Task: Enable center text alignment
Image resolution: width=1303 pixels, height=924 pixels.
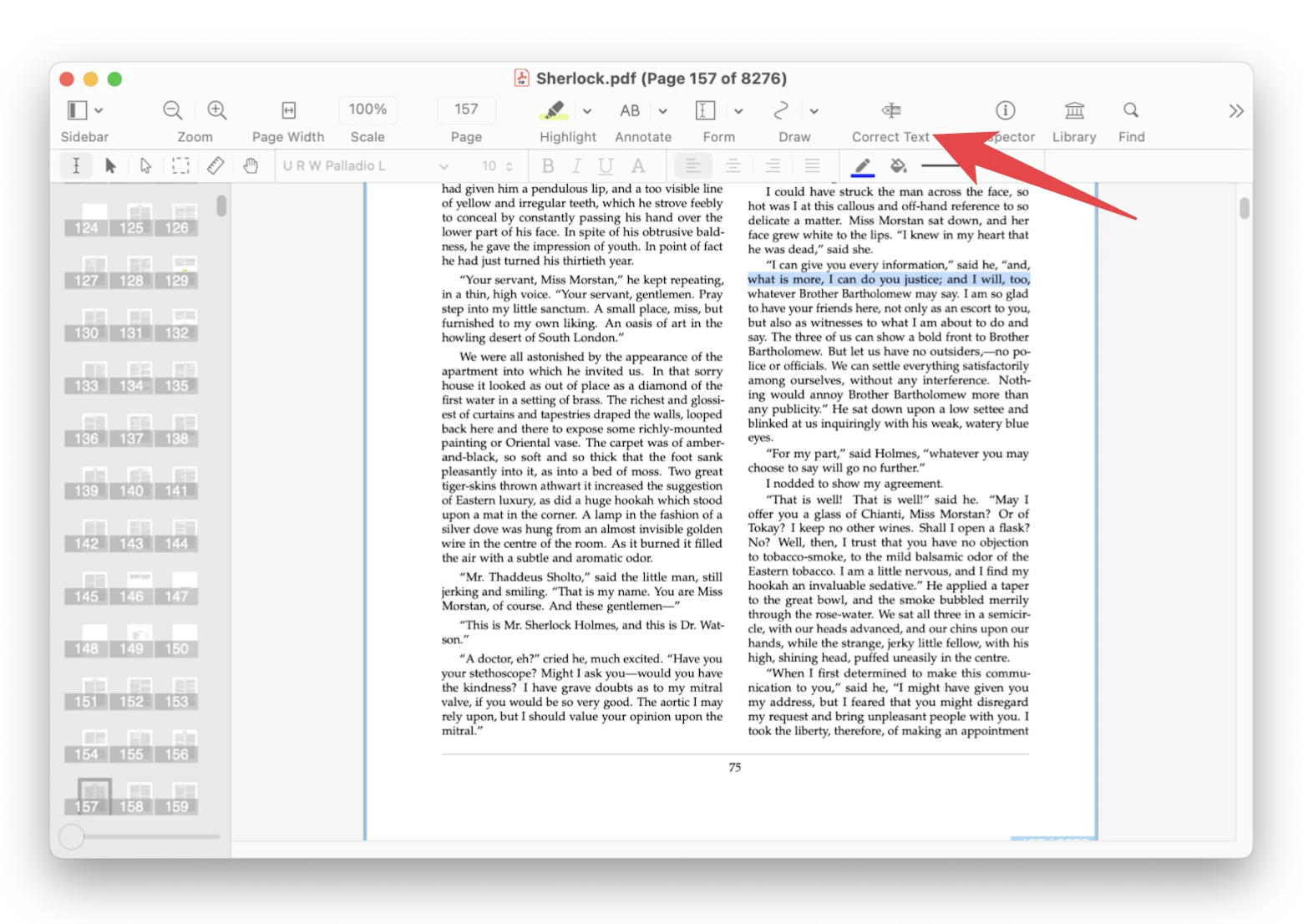Action: point(733,165)
